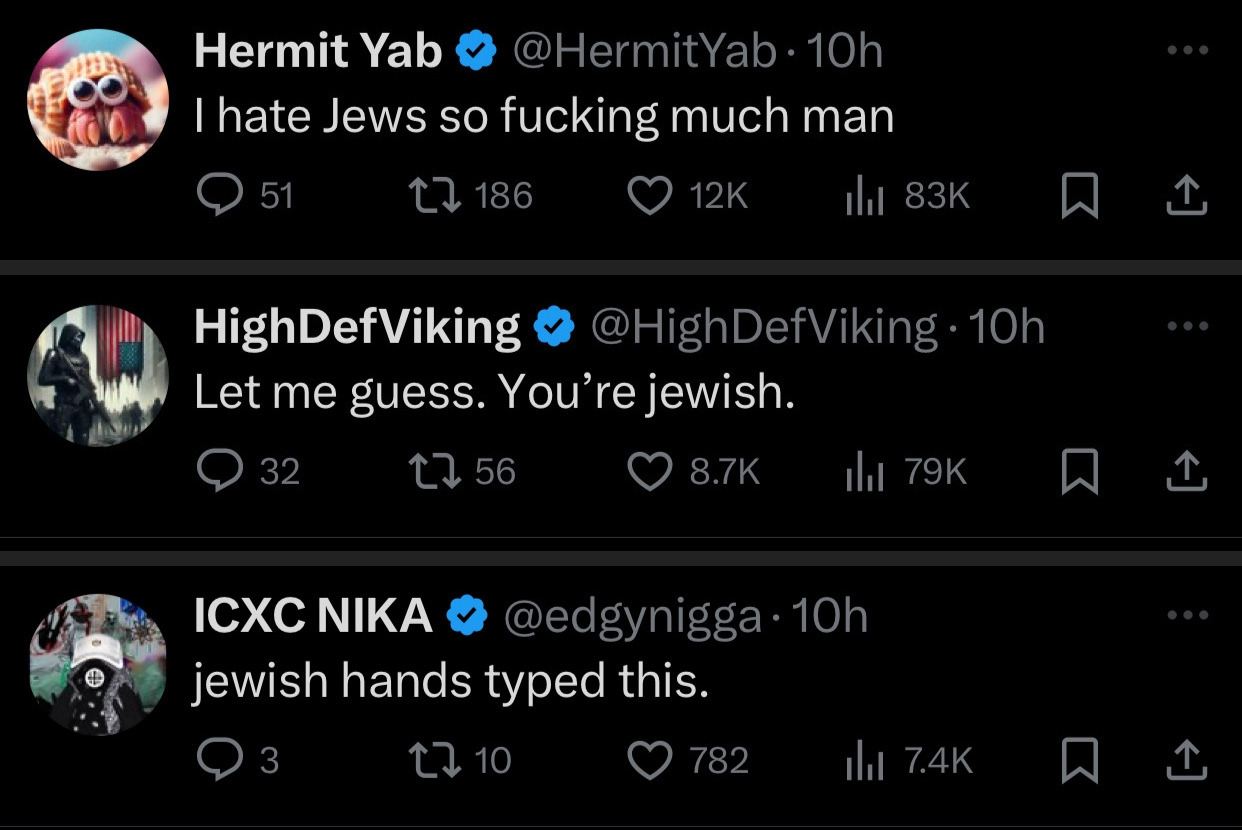The height and width of the screenshot is (830, 1242).
Task: Bookmark HighDefViking's post
Action: tap(1079, 471)
